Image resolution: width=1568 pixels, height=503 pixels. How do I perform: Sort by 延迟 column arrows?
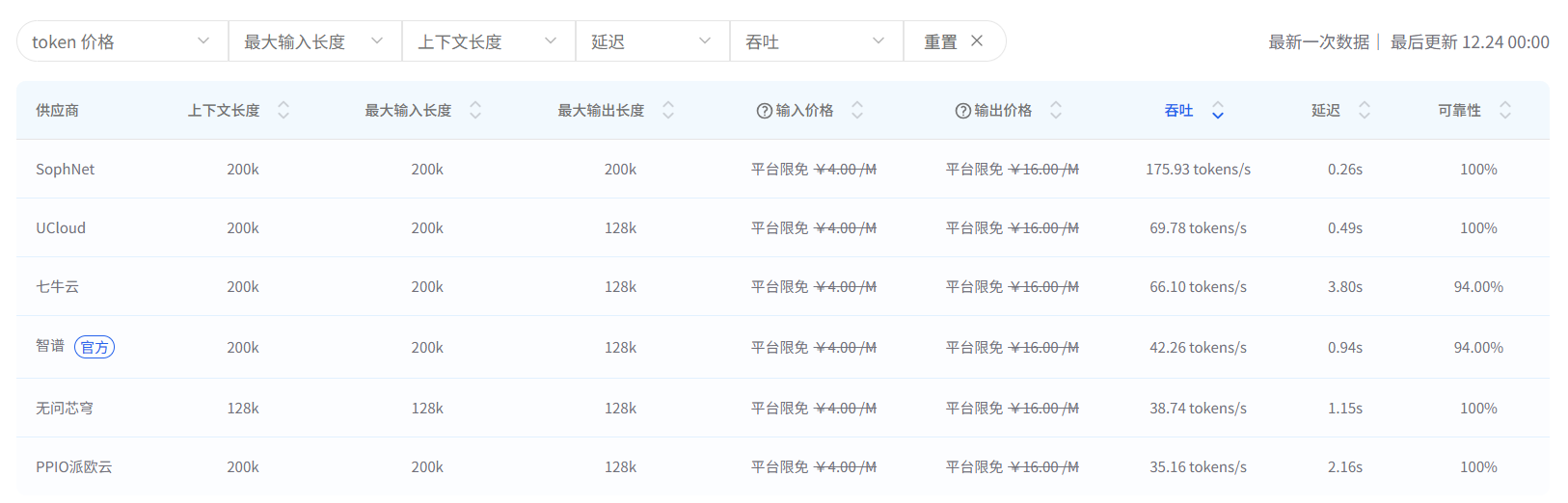click(1365, 110)
